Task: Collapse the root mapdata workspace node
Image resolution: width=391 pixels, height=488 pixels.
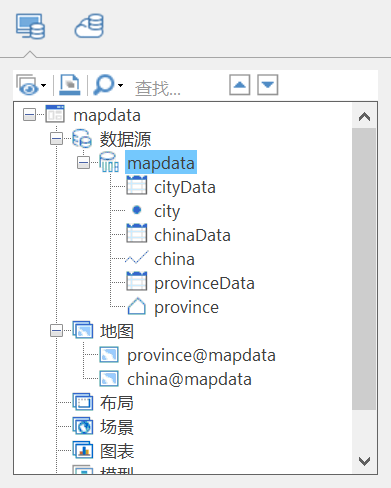Action: click(x=29, y=115)
